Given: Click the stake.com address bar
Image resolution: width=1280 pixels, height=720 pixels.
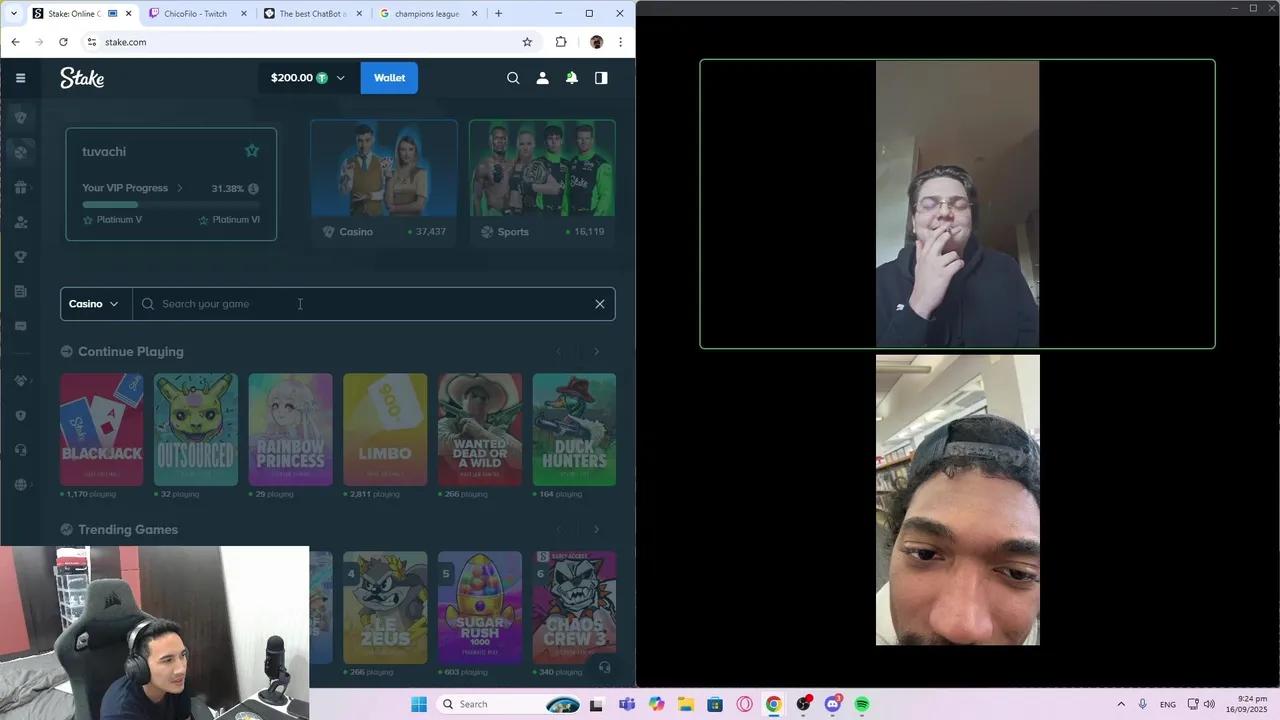Looking at the screenshot, I should coord(310,42).
